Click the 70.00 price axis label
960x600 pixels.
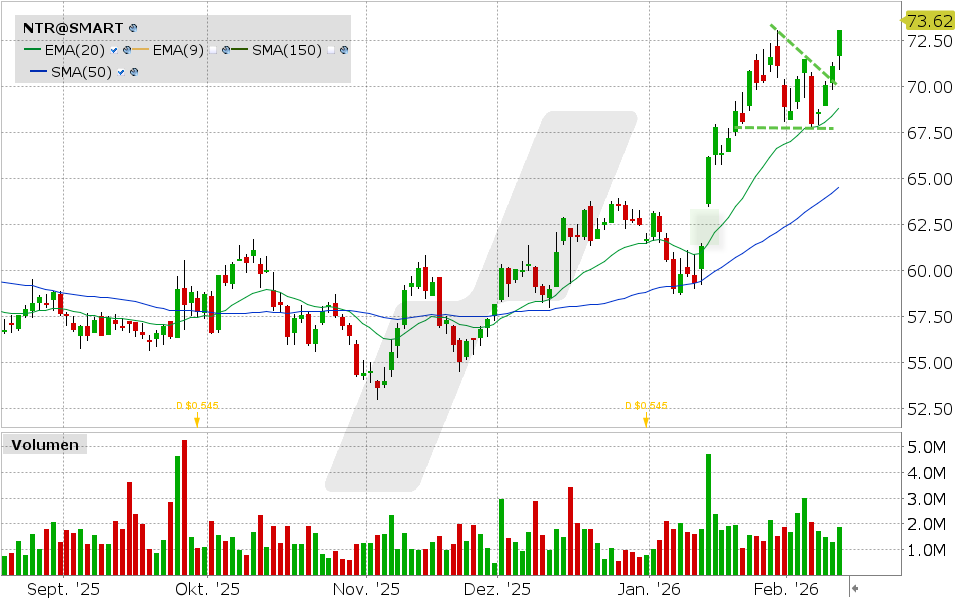tap(928, 85)
